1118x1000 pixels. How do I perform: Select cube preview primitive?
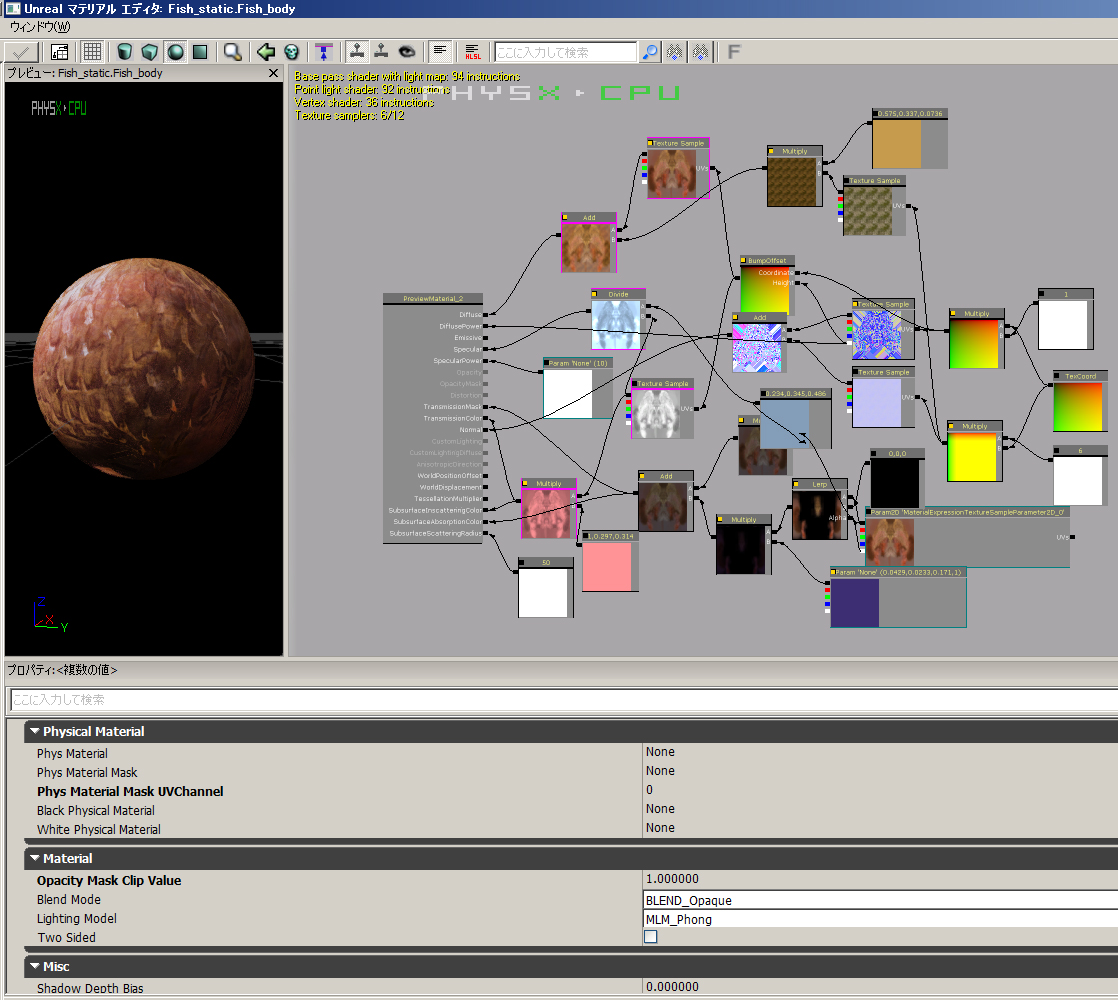(150, 52)
